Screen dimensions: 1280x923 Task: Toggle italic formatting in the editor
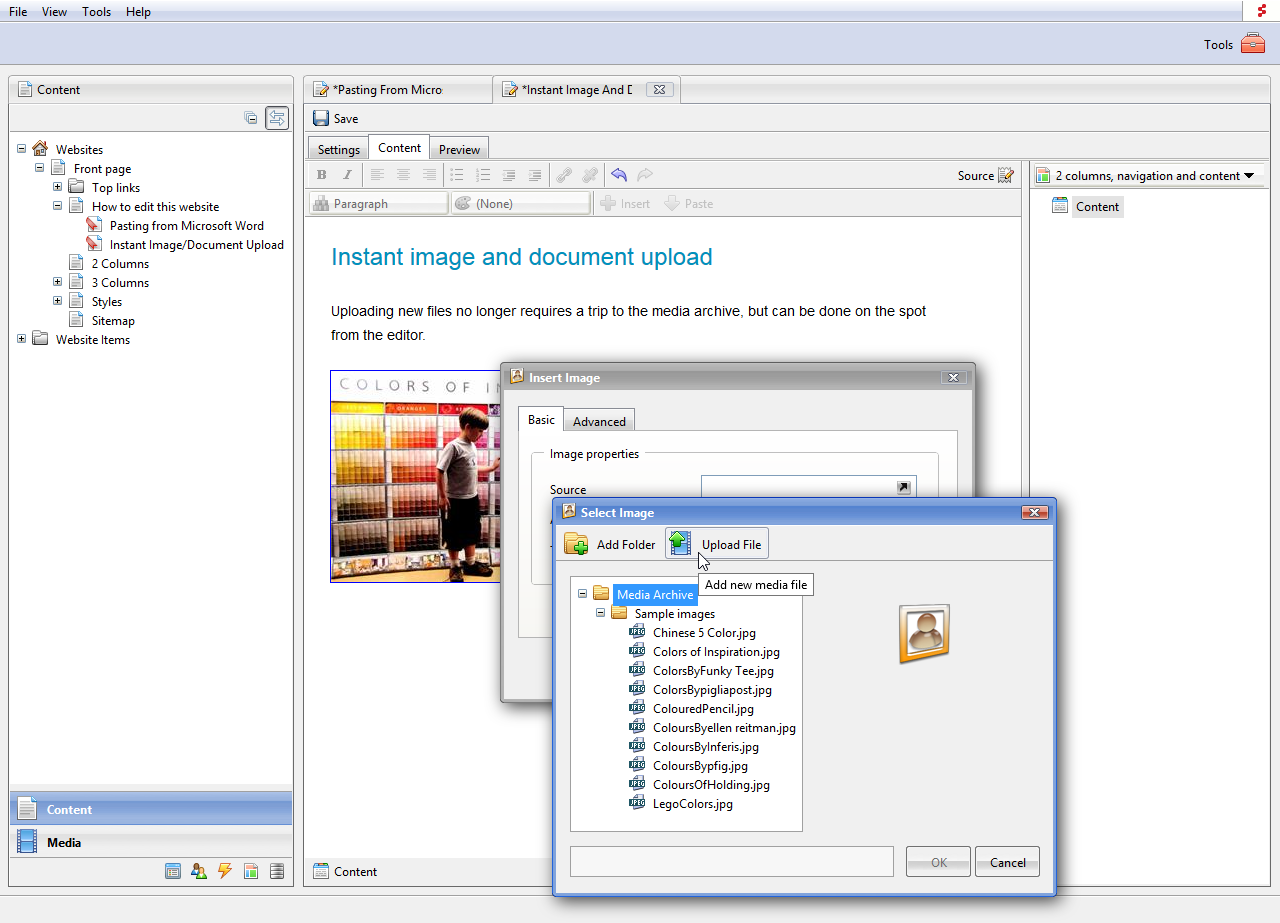pyautogui.click(x=346, y=174)
